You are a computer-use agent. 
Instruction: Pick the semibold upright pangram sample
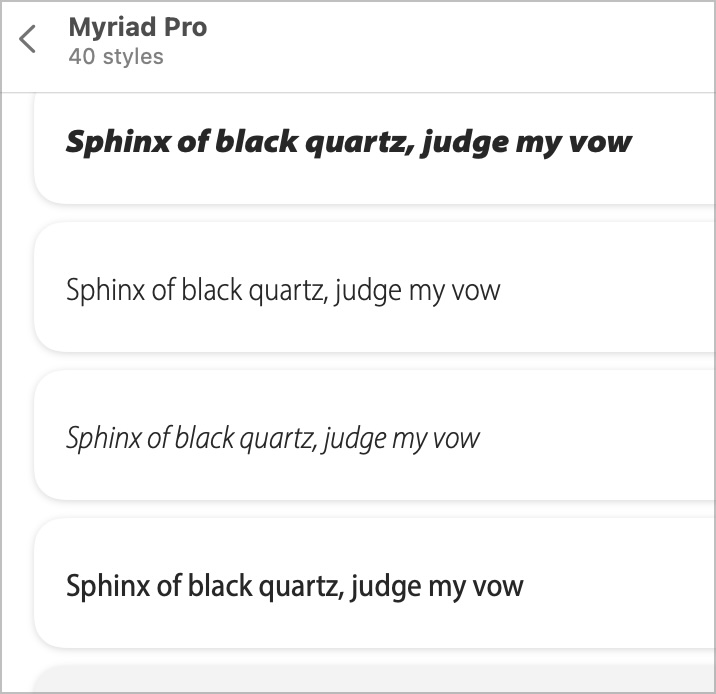(x=294, y=586)
